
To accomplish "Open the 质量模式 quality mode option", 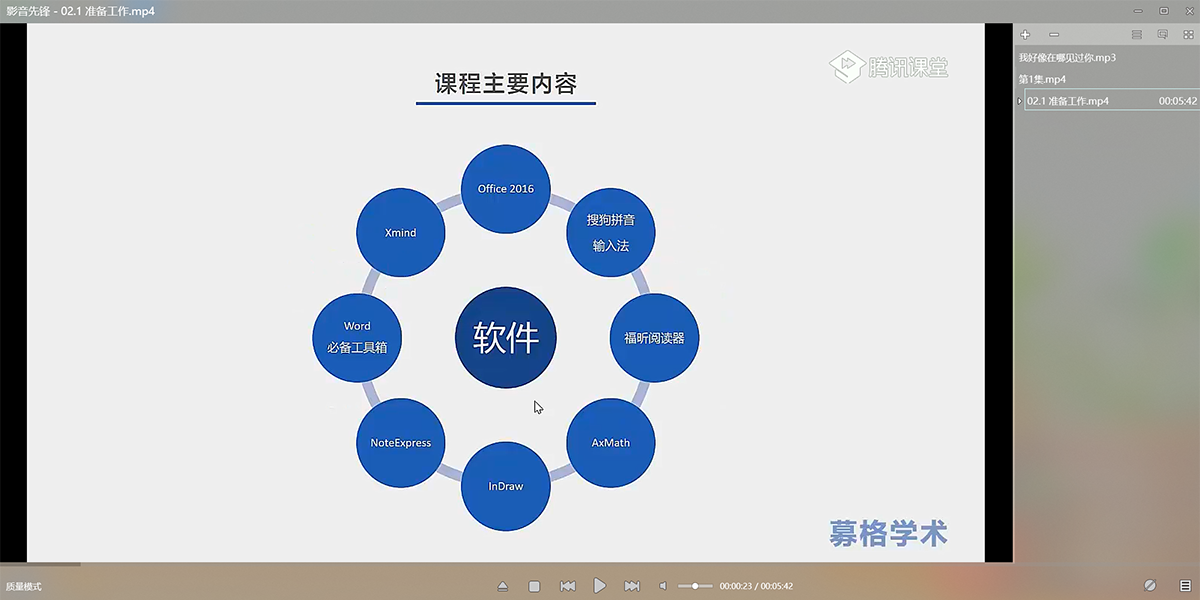I will coord(24,587).
